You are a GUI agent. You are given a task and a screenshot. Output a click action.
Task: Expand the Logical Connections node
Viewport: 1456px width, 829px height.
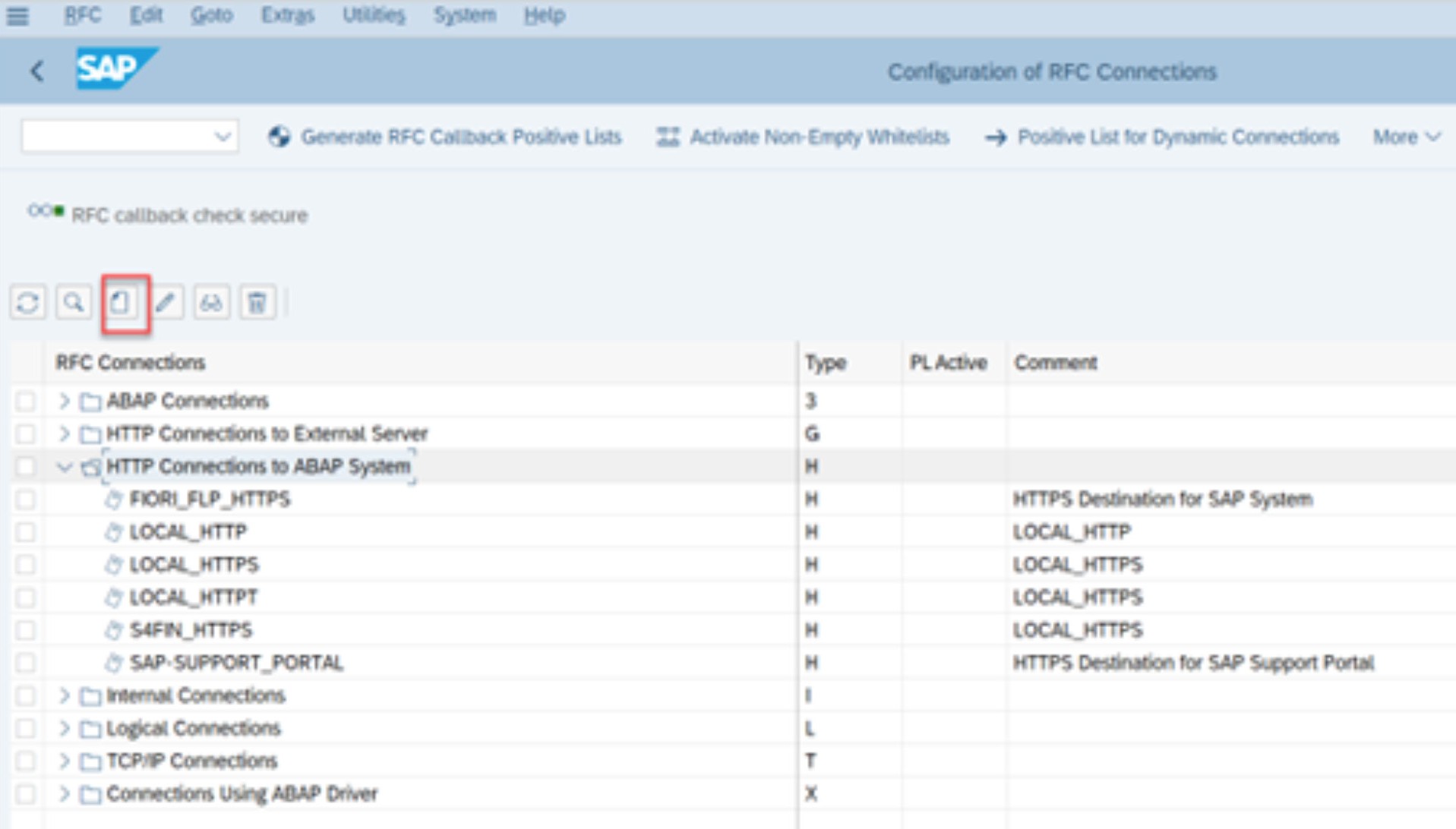[65, 728]
